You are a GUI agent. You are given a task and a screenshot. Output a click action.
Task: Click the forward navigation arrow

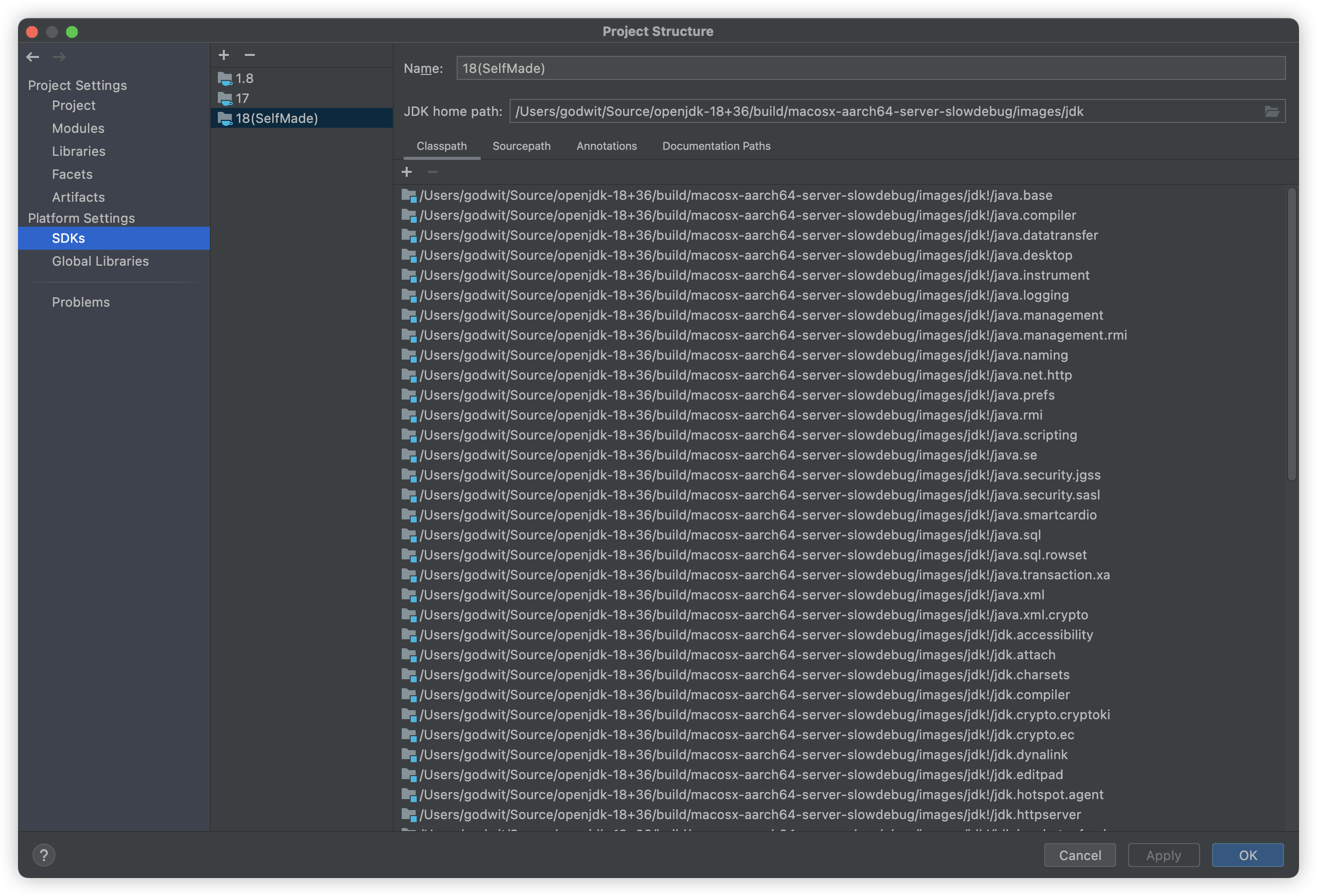(59, 56)
